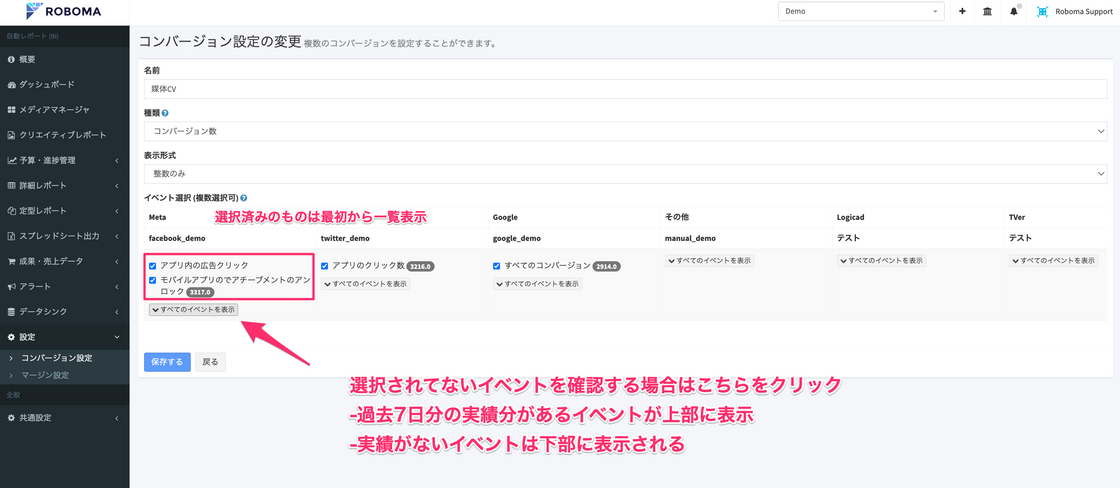Click help icon next to イベント選択 label
Image resolution: width=1120 pixels, height=488 pixels.
point(244,197)
